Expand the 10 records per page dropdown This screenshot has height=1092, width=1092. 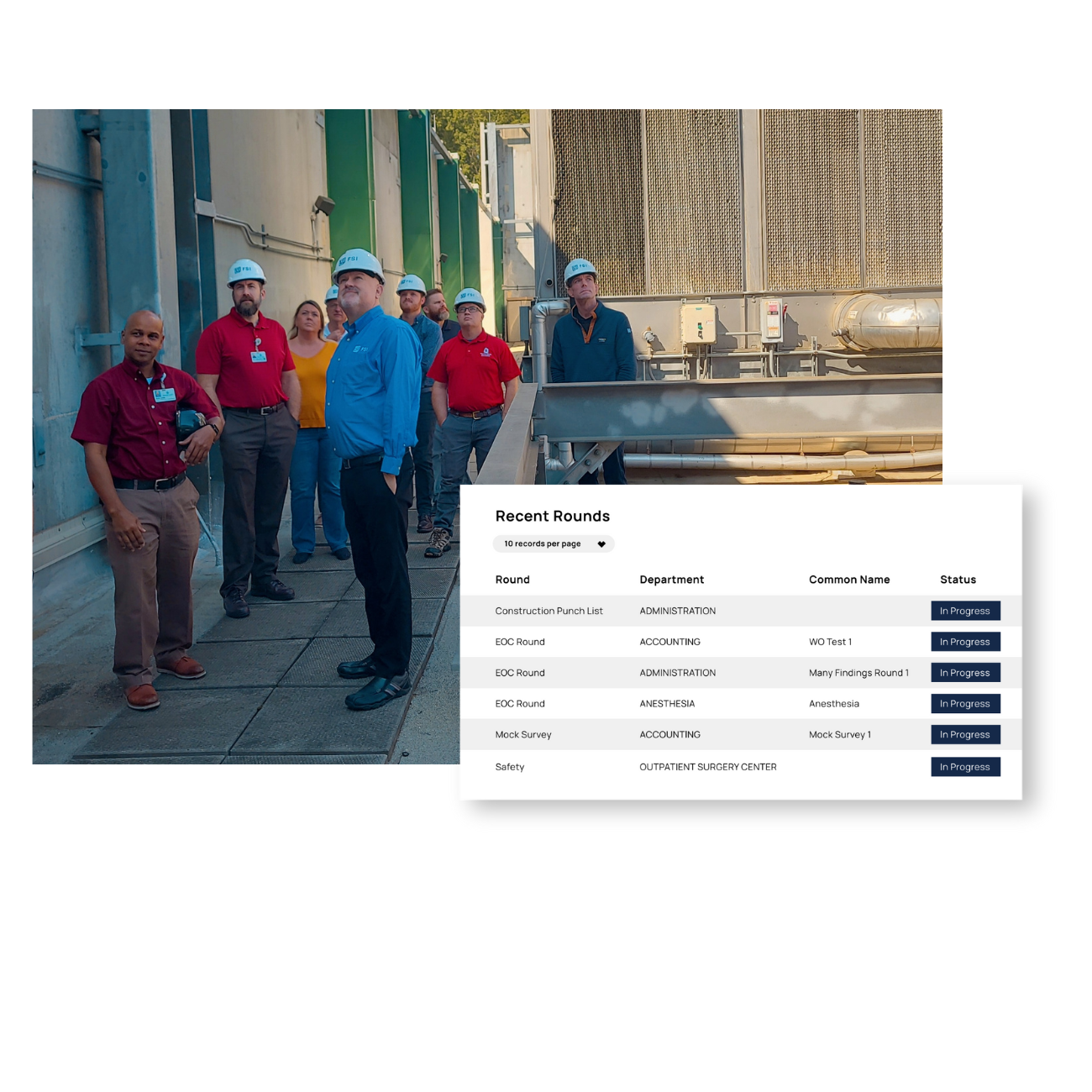(544, 543)
